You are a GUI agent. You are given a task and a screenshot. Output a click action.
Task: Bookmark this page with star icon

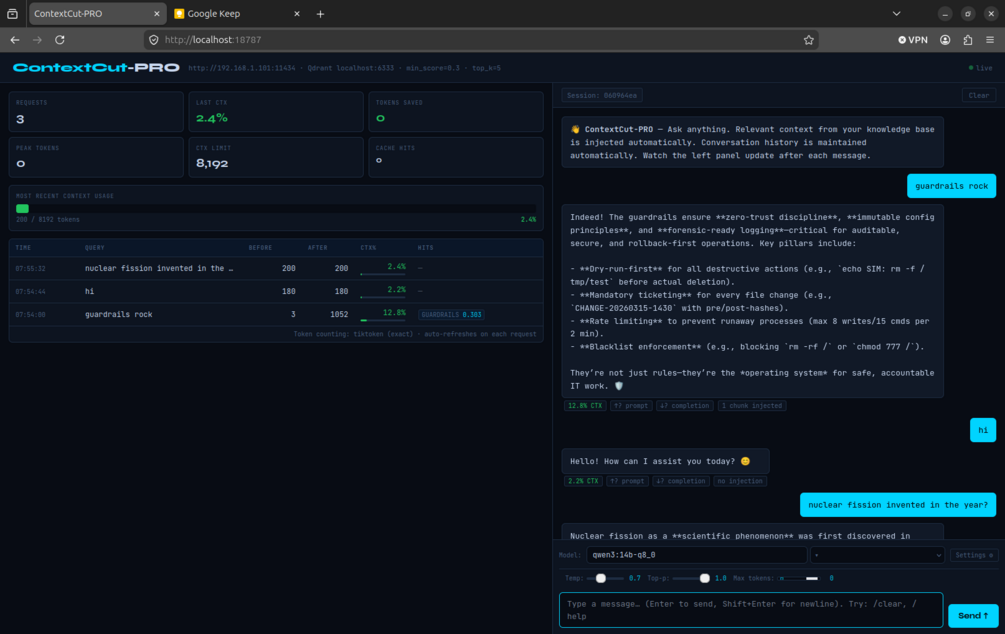(809, 40)
